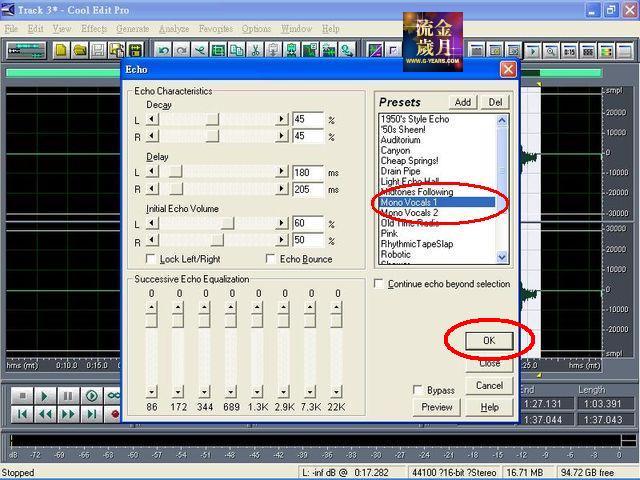Select the Canyon preset
Image resolution: width=640 pixels, height=480 pixels.
click(x=396, y=150)
